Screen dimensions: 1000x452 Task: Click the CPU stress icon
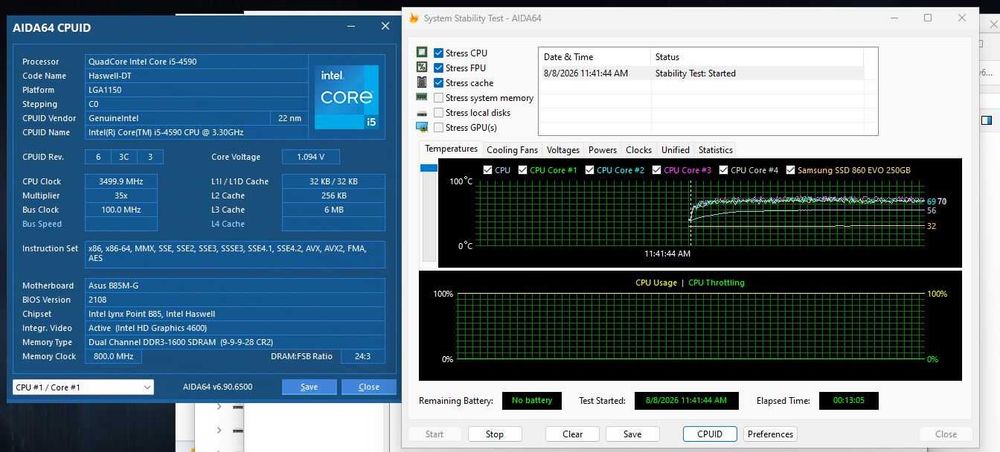click(x=422, y=52)
